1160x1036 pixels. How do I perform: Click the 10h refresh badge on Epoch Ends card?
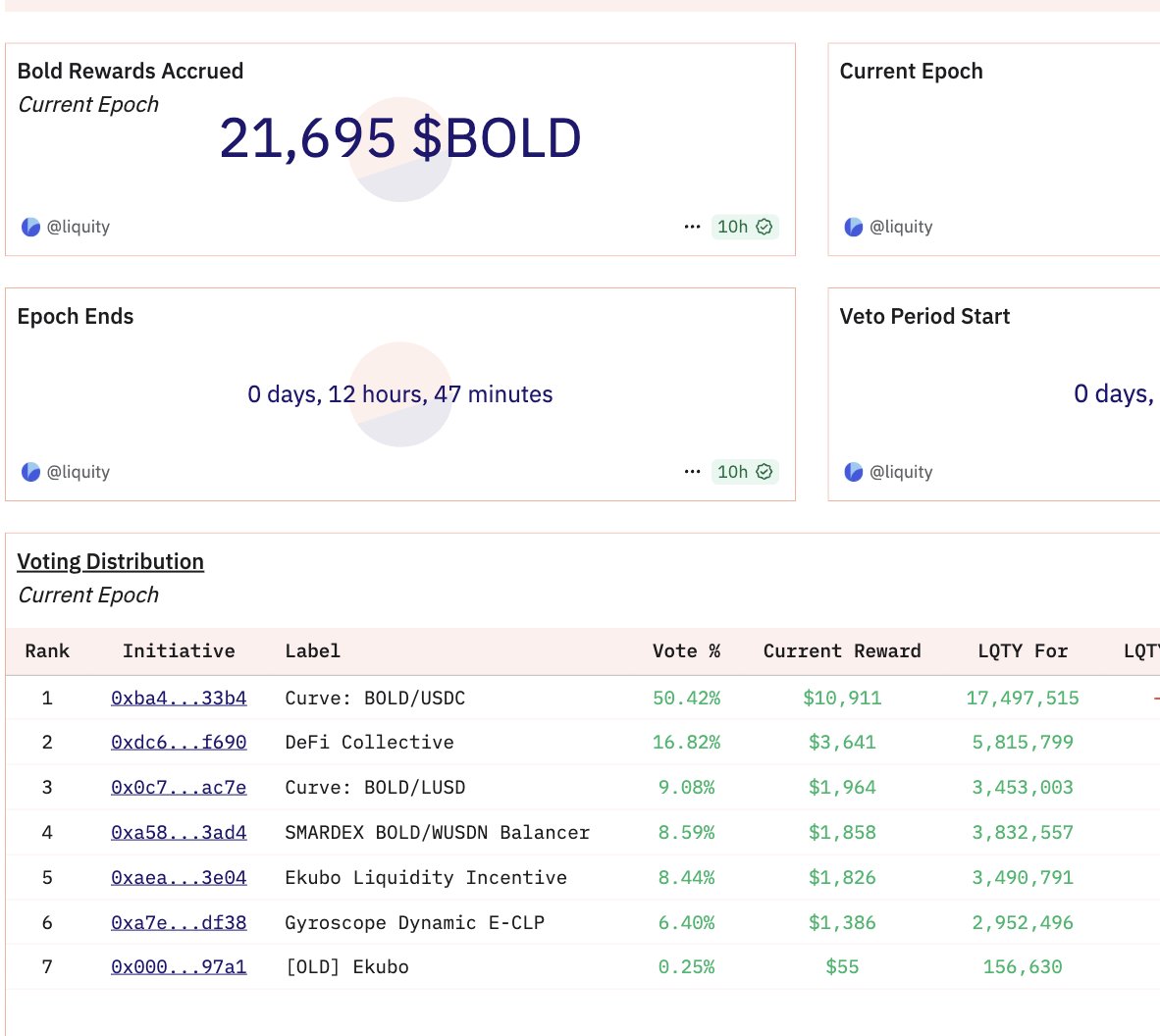744,471
